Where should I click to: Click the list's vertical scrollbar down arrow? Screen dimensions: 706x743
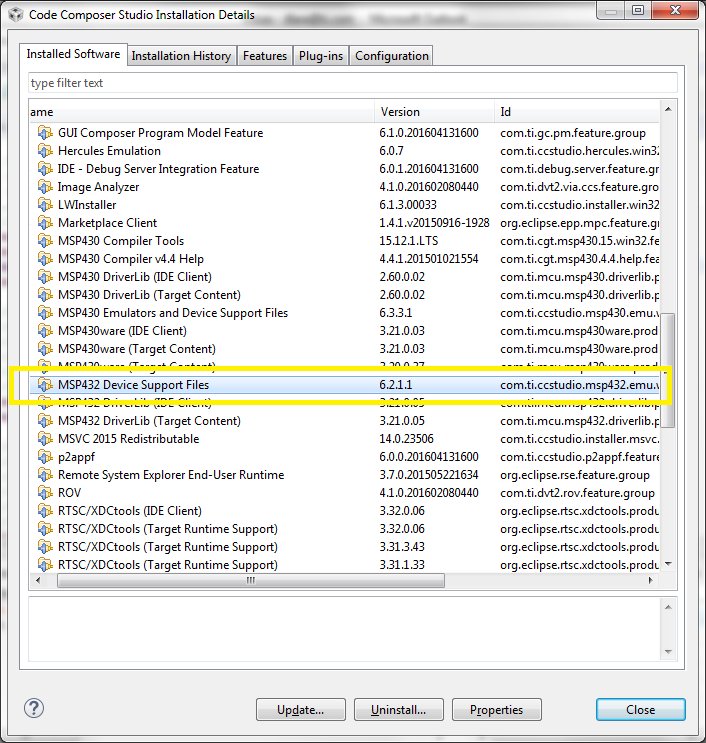[668, 564]
